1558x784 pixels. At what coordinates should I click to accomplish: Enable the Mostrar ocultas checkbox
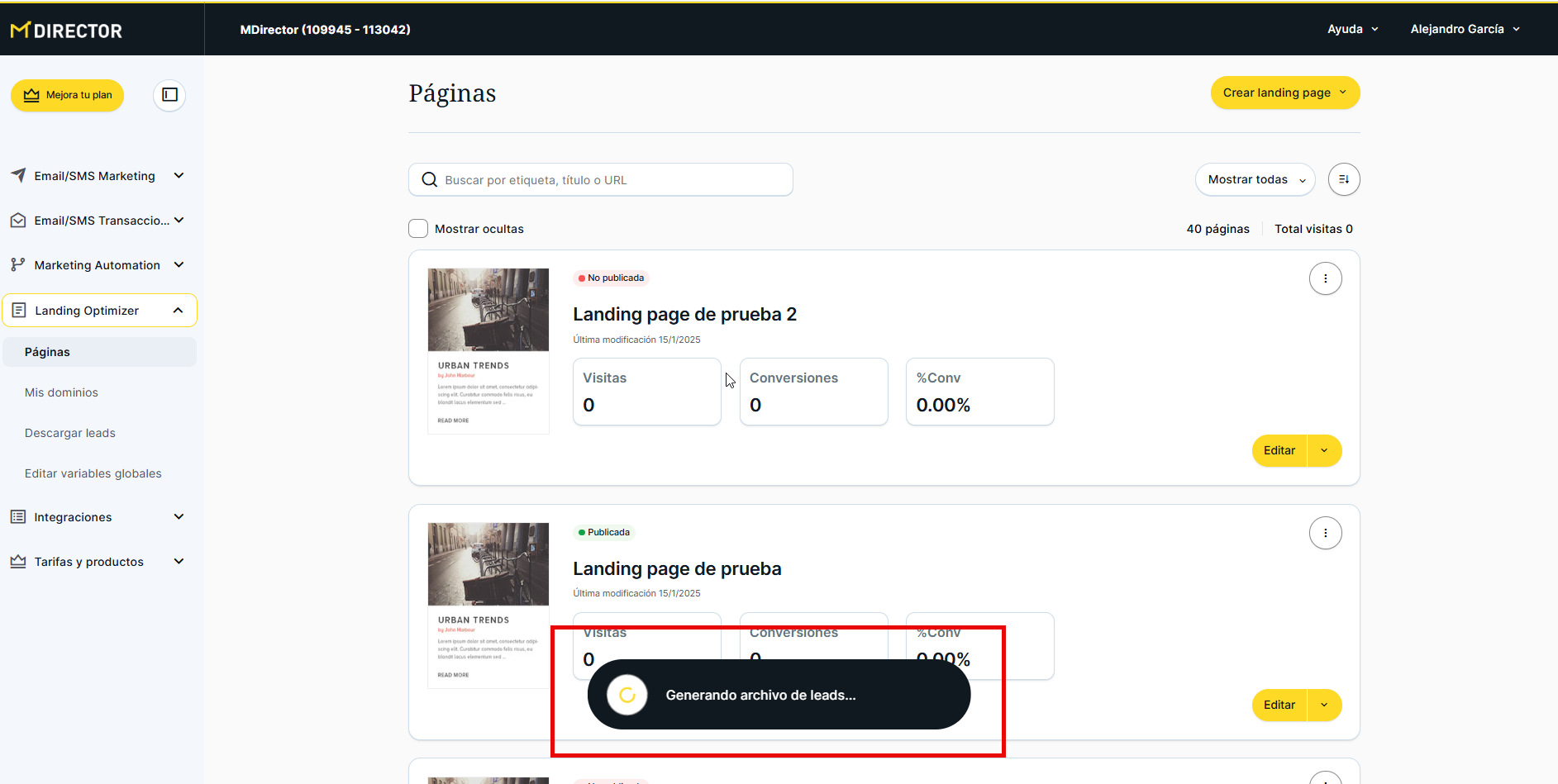tap(418, 229)
